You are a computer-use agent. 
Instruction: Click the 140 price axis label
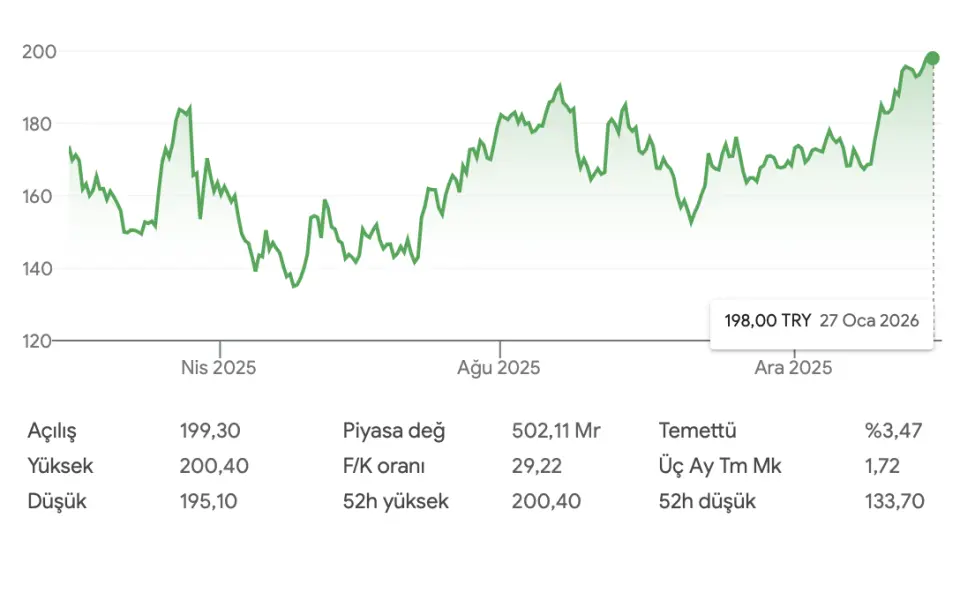[x=38, y=268]
